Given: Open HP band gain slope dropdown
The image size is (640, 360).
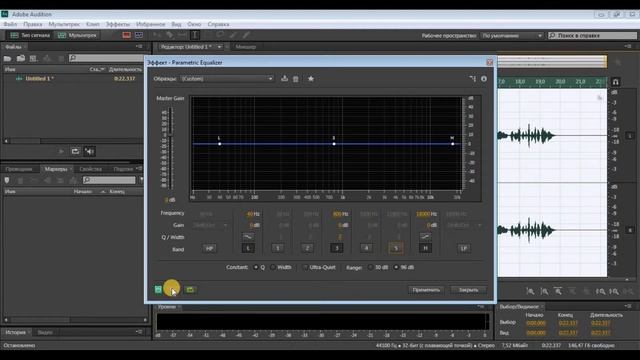Looking at the screenshot, I should 210,225.
